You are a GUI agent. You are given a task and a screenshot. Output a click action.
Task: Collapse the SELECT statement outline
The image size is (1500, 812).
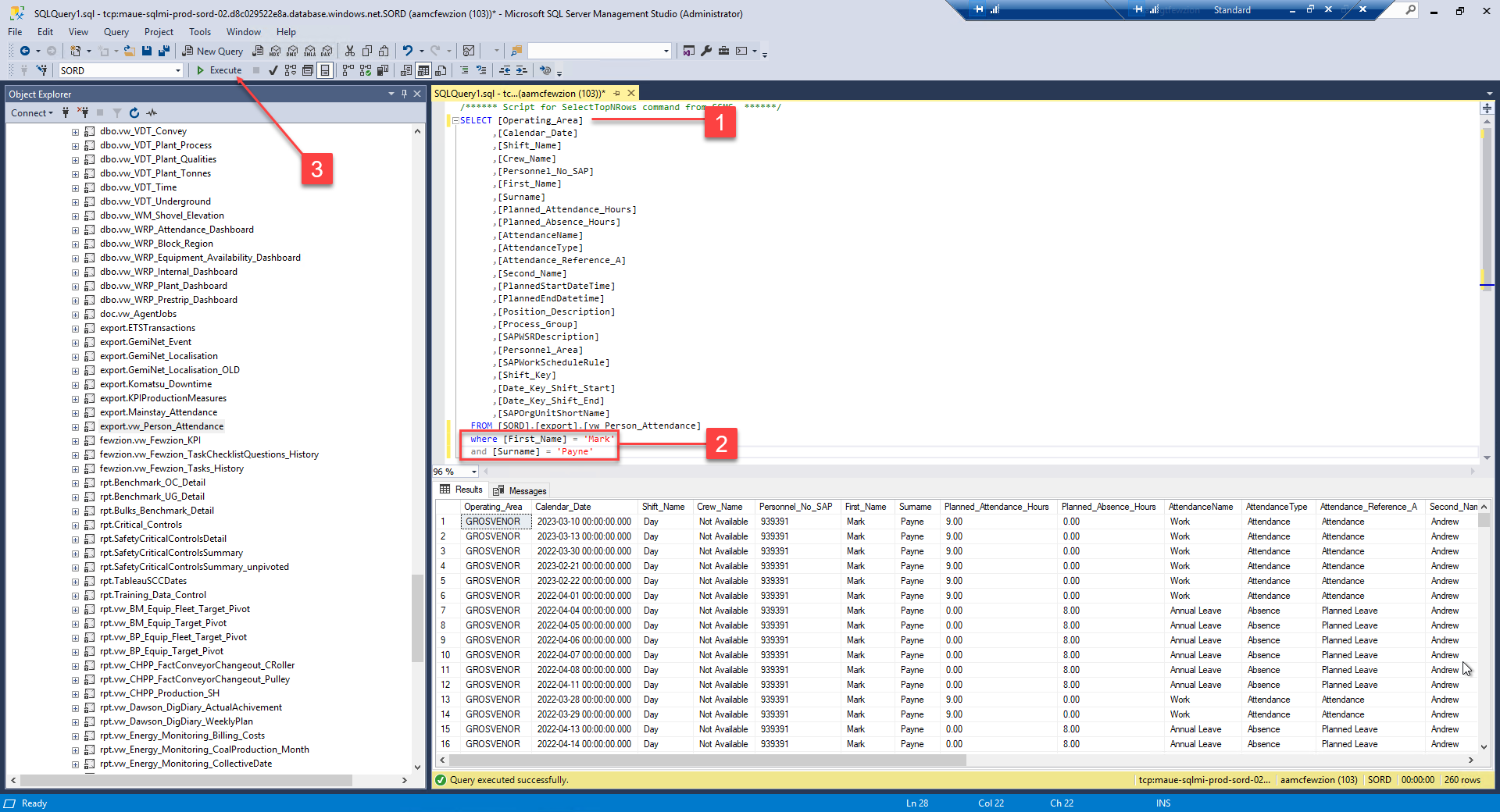click(x=455, y=120)
